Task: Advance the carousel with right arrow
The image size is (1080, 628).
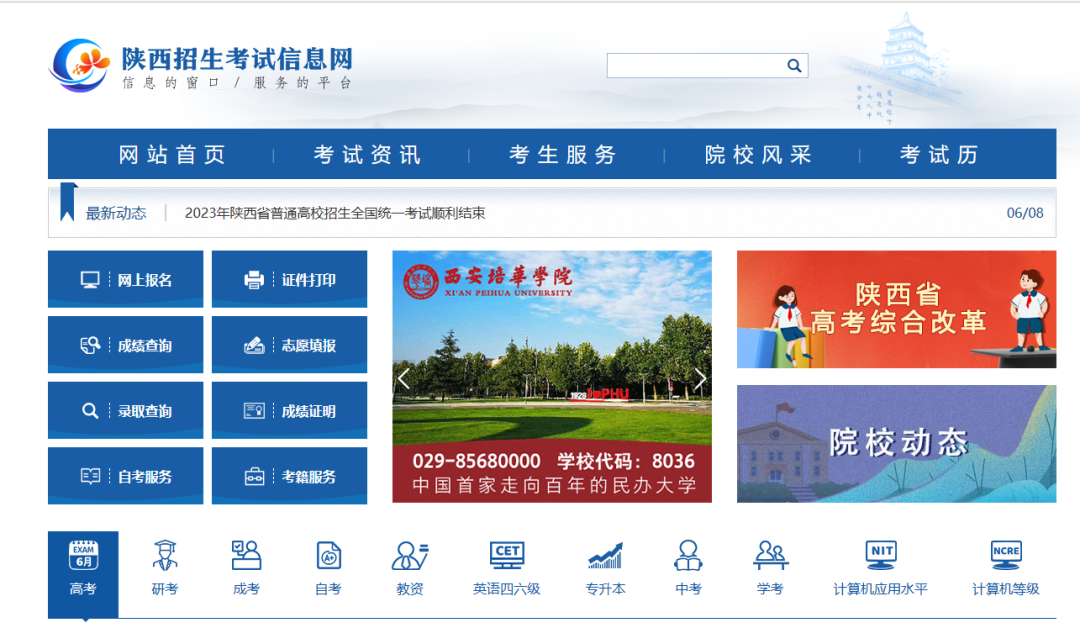Action: [x=699, y=378]
